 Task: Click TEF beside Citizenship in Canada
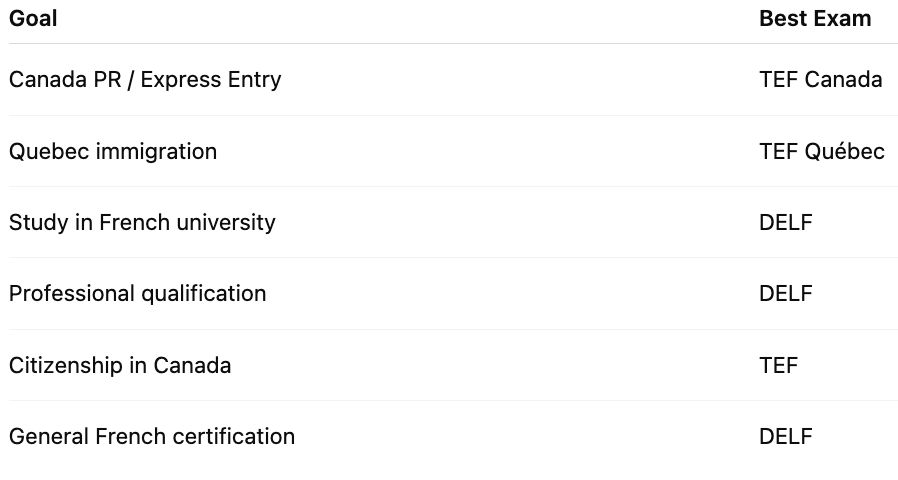click(x=778, y=365)
